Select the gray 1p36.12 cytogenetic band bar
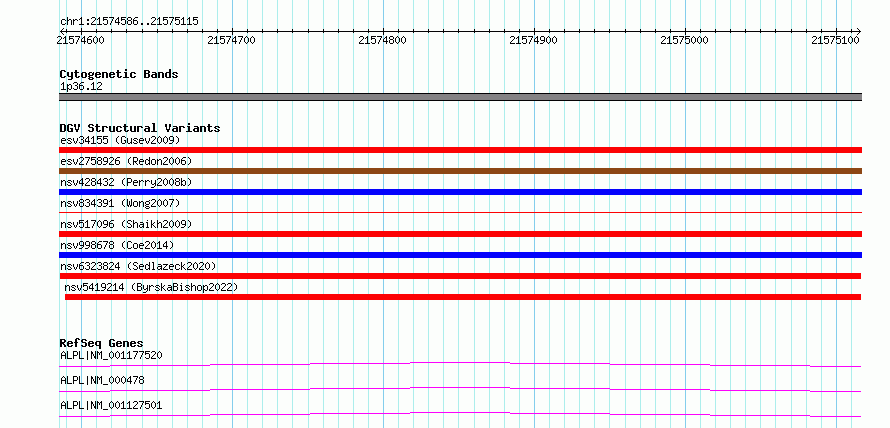This screenshot has width=890, height=428. click(460, 97)
